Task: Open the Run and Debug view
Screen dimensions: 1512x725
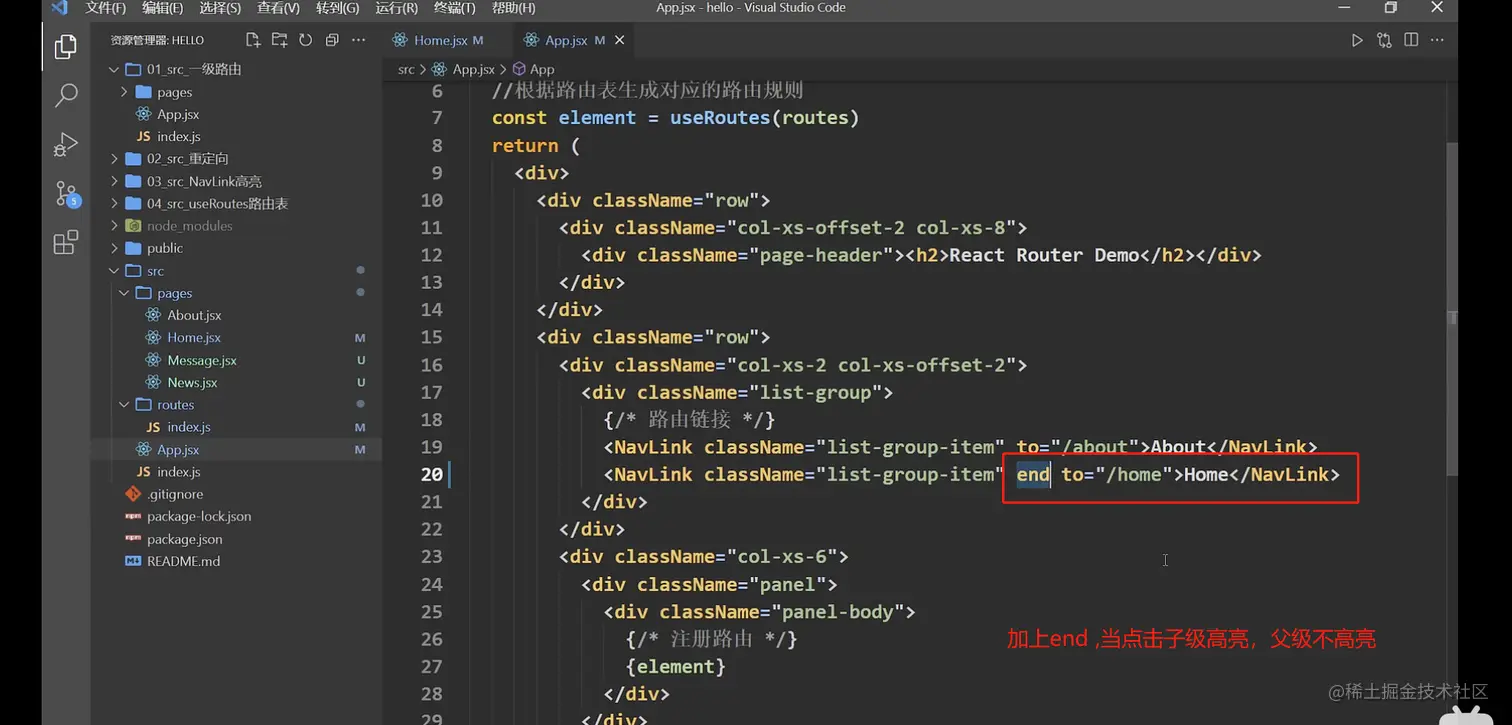Action: tap(66, 144)
